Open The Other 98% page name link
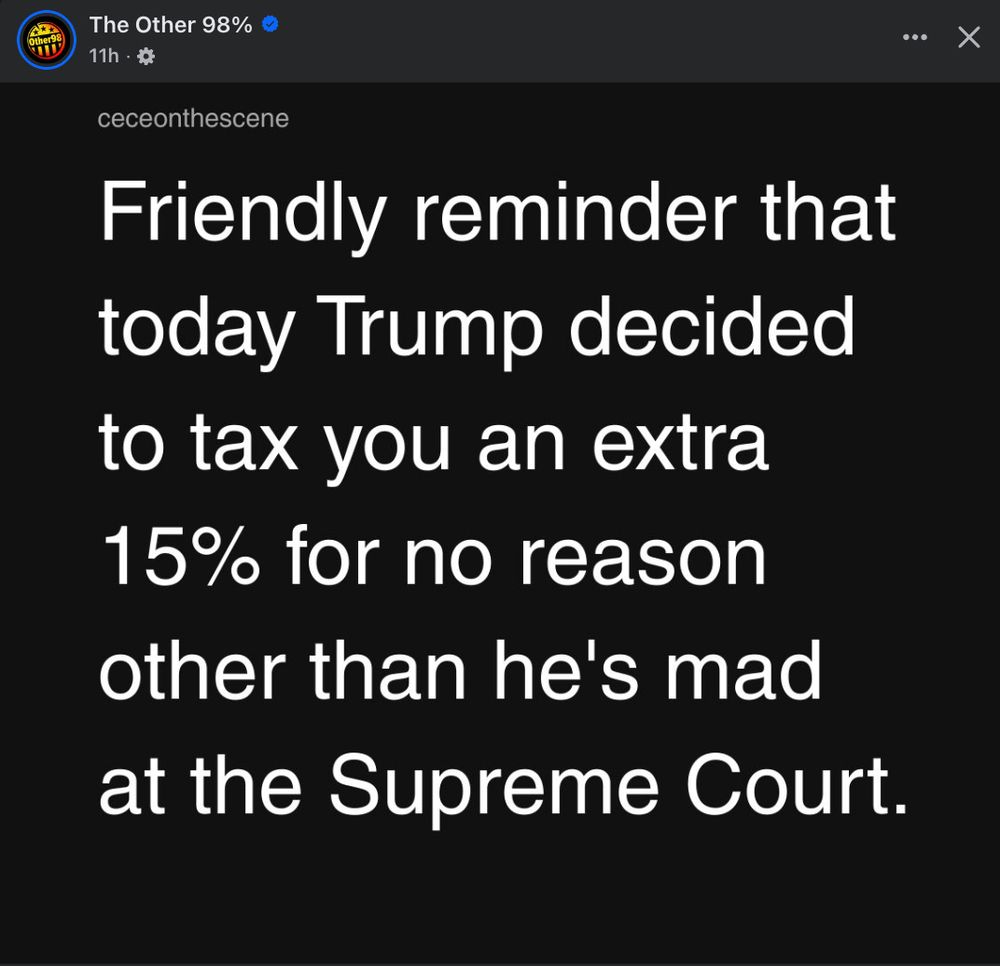1000x966 pixels. [170, 25]
